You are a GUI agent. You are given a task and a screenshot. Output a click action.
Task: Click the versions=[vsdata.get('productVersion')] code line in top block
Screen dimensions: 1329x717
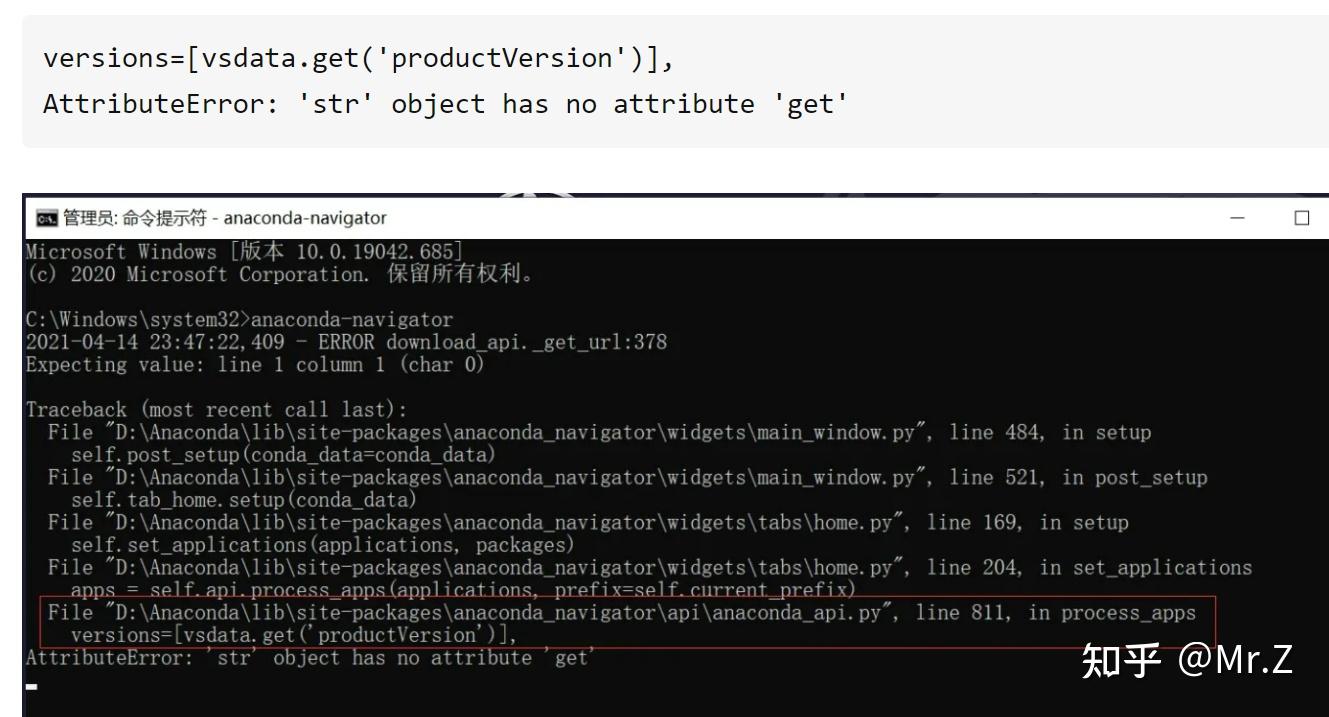[359, 58]
